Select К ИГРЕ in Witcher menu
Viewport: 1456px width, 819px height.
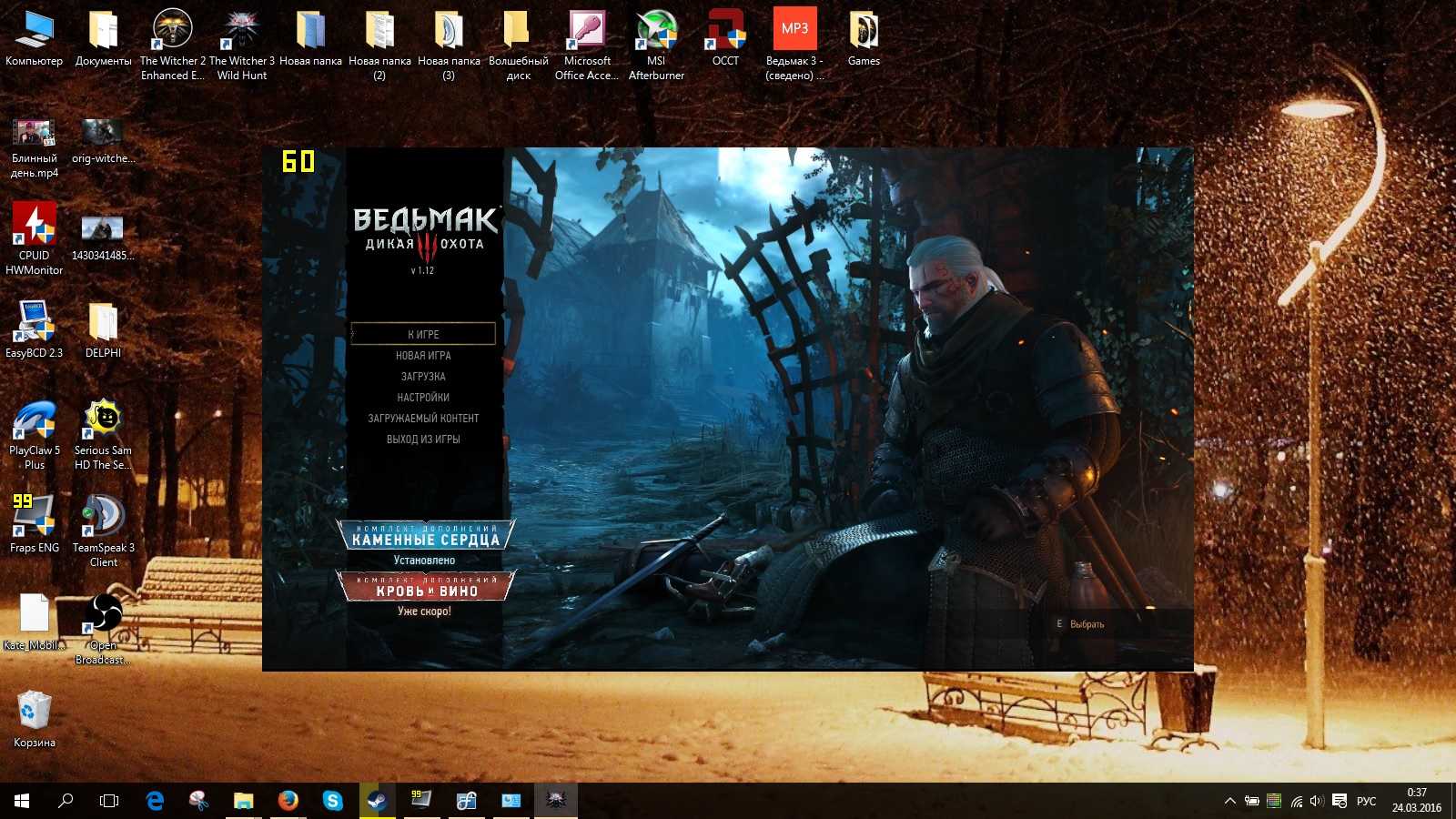pos(423,334)
